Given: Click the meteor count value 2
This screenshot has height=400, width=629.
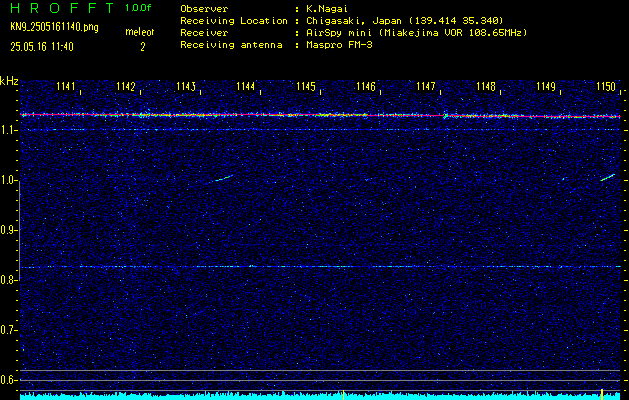Looking at the screenshot, I should coord(142,47).
